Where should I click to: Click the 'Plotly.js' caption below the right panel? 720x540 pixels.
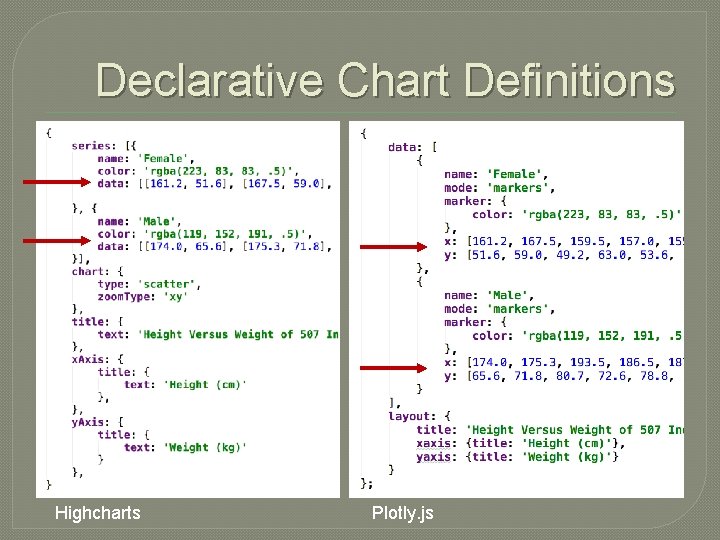tap(402, 513)
